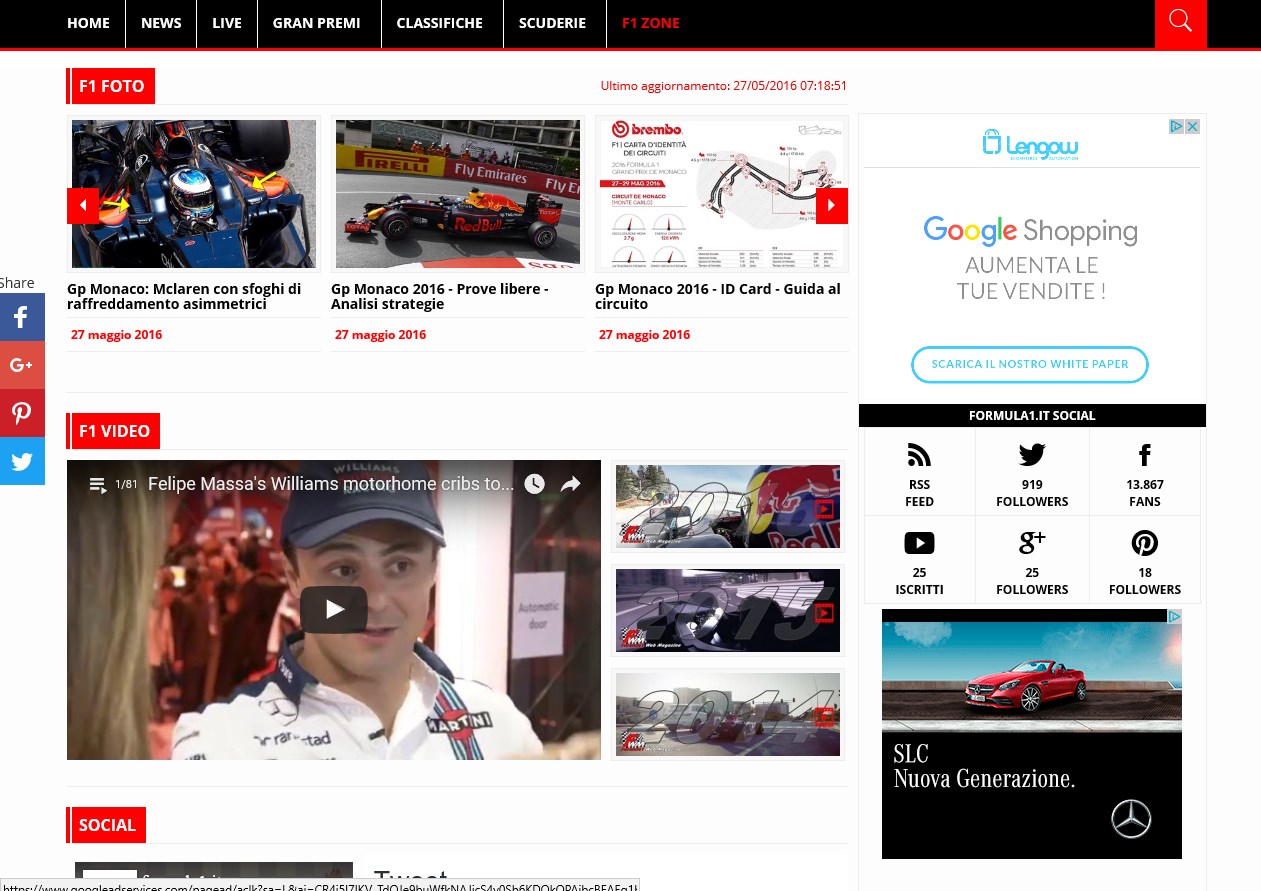The height and width of the screenshot is (891, 1261).
Task: Click the Facebook 13.867 Fans icon
Action: tap(1145, 456)
